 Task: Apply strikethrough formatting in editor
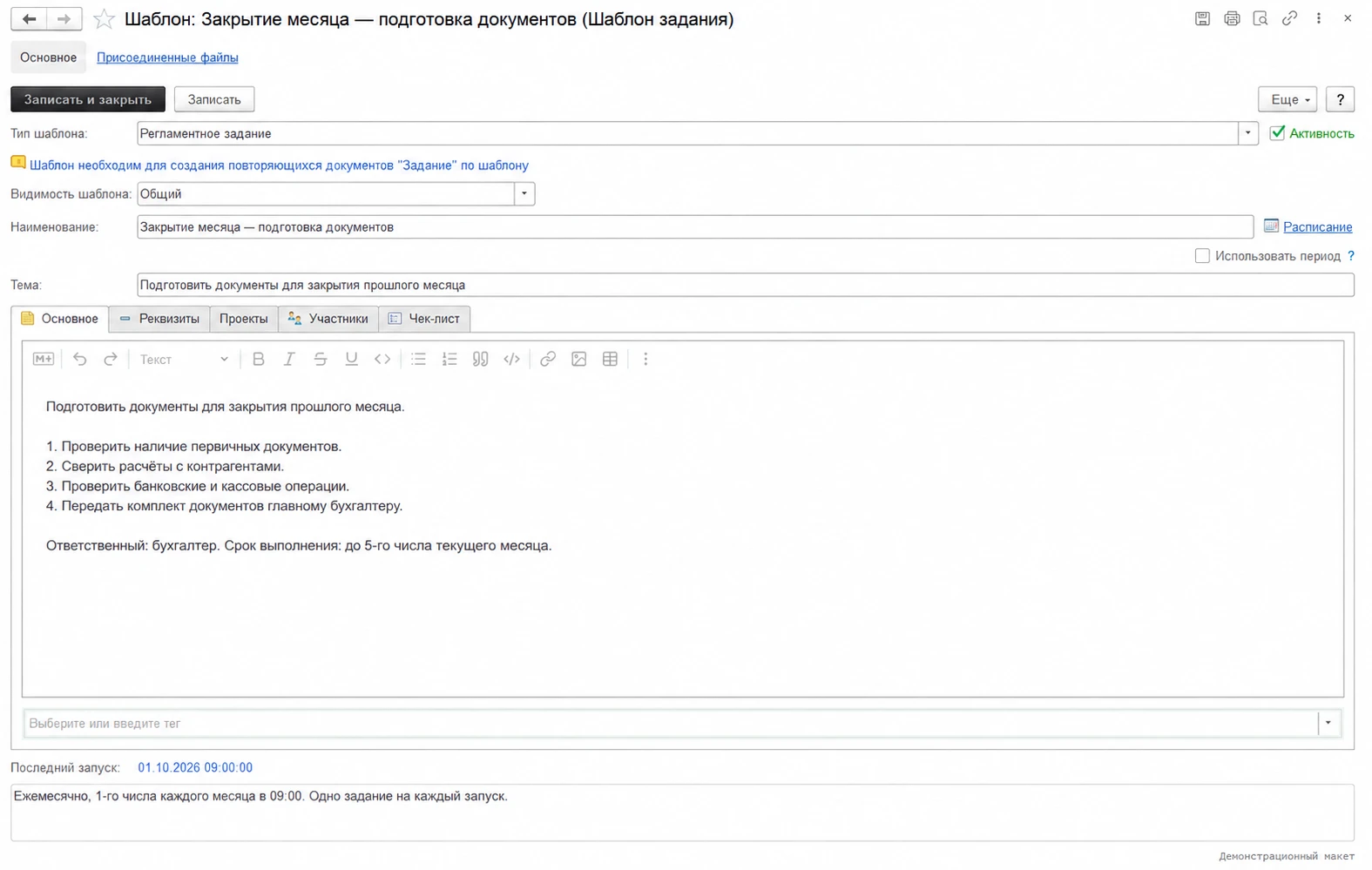pyautogui.click(x=321, y=359)
